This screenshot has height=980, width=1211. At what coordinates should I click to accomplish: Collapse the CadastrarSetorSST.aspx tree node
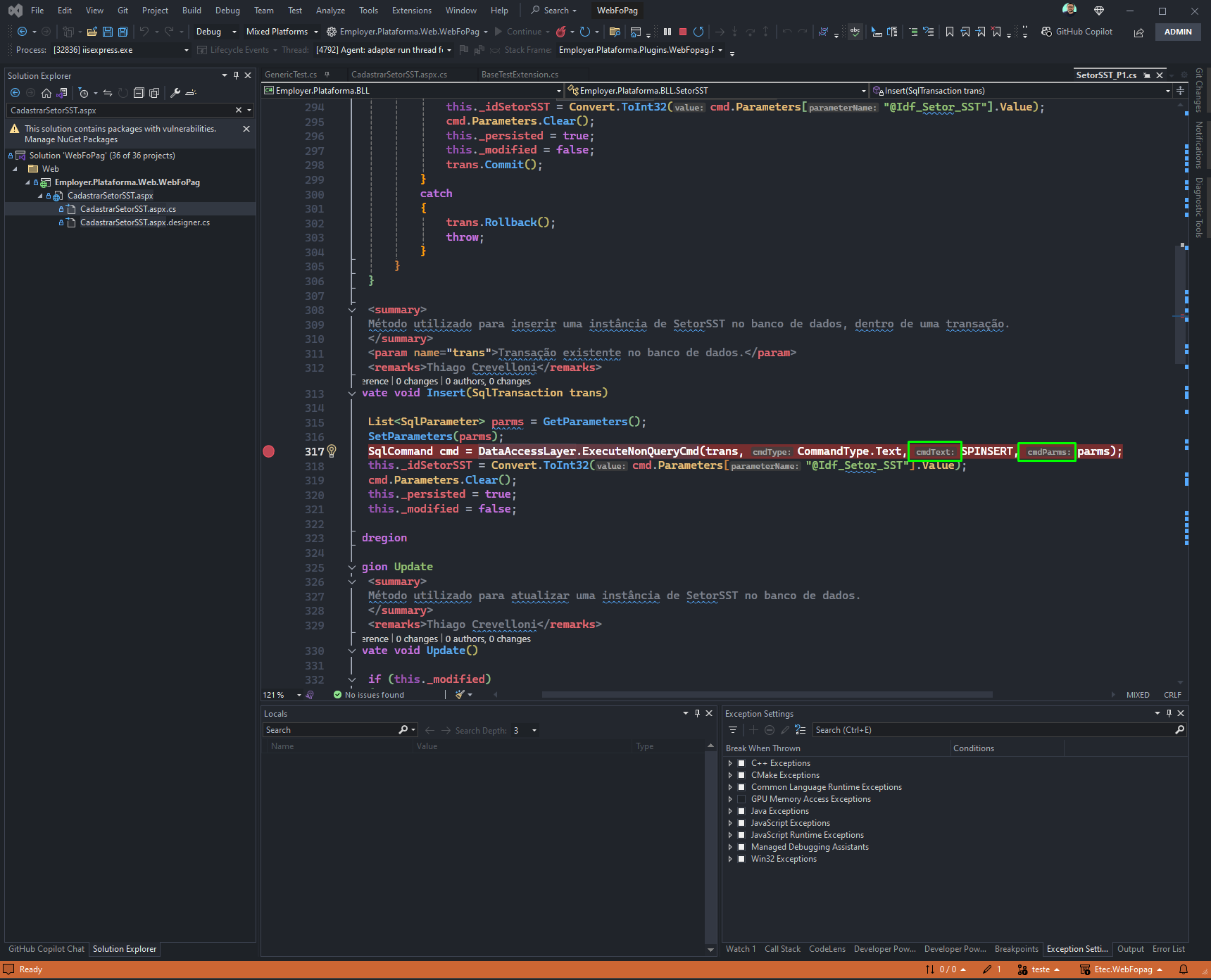[x=40, y=196]
